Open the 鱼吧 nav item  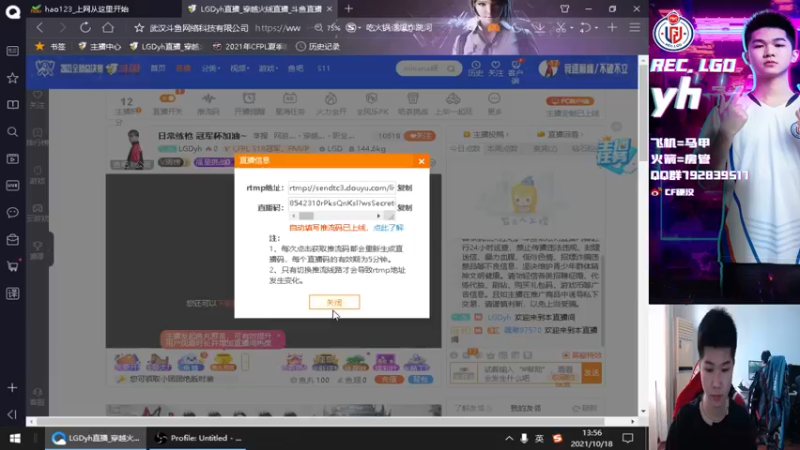click(295, 68)
